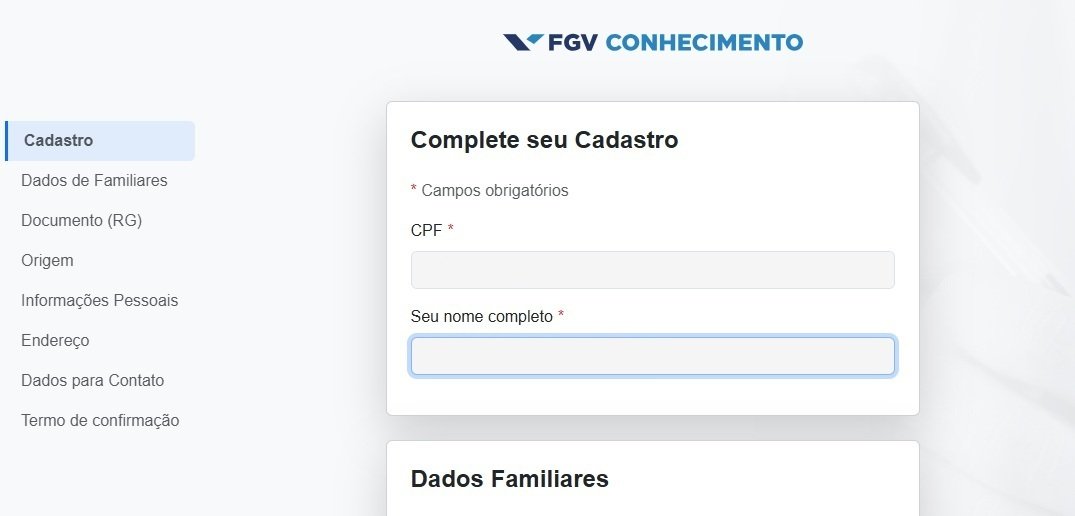Click the red asterisk before Campos obrigatórios
1075x516 pixels.
click(414, 189)
